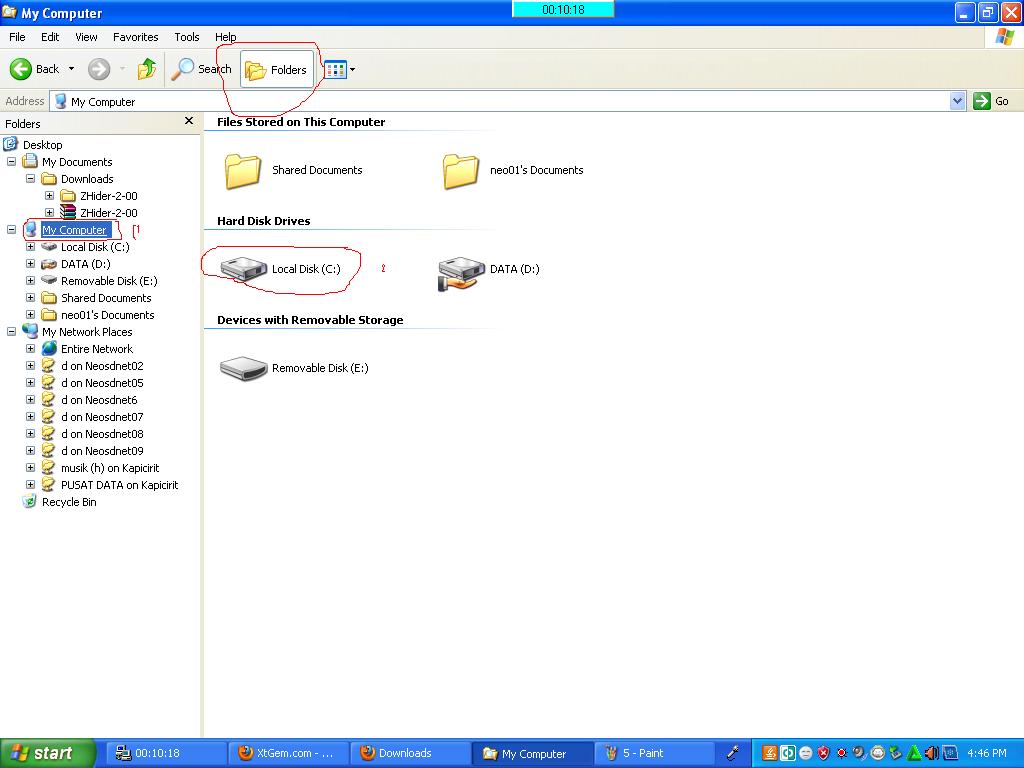
Task: Select Desktop in folder tree
Action: click(x=42, y=145)
